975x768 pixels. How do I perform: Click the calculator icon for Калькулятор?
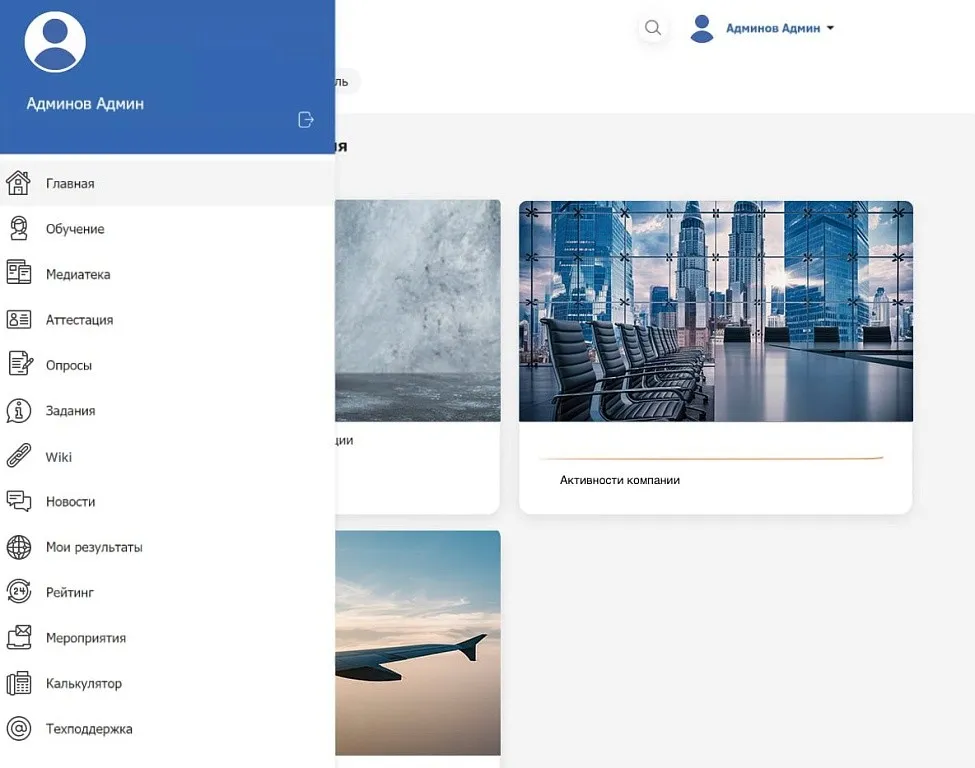[x=18, y=684]
